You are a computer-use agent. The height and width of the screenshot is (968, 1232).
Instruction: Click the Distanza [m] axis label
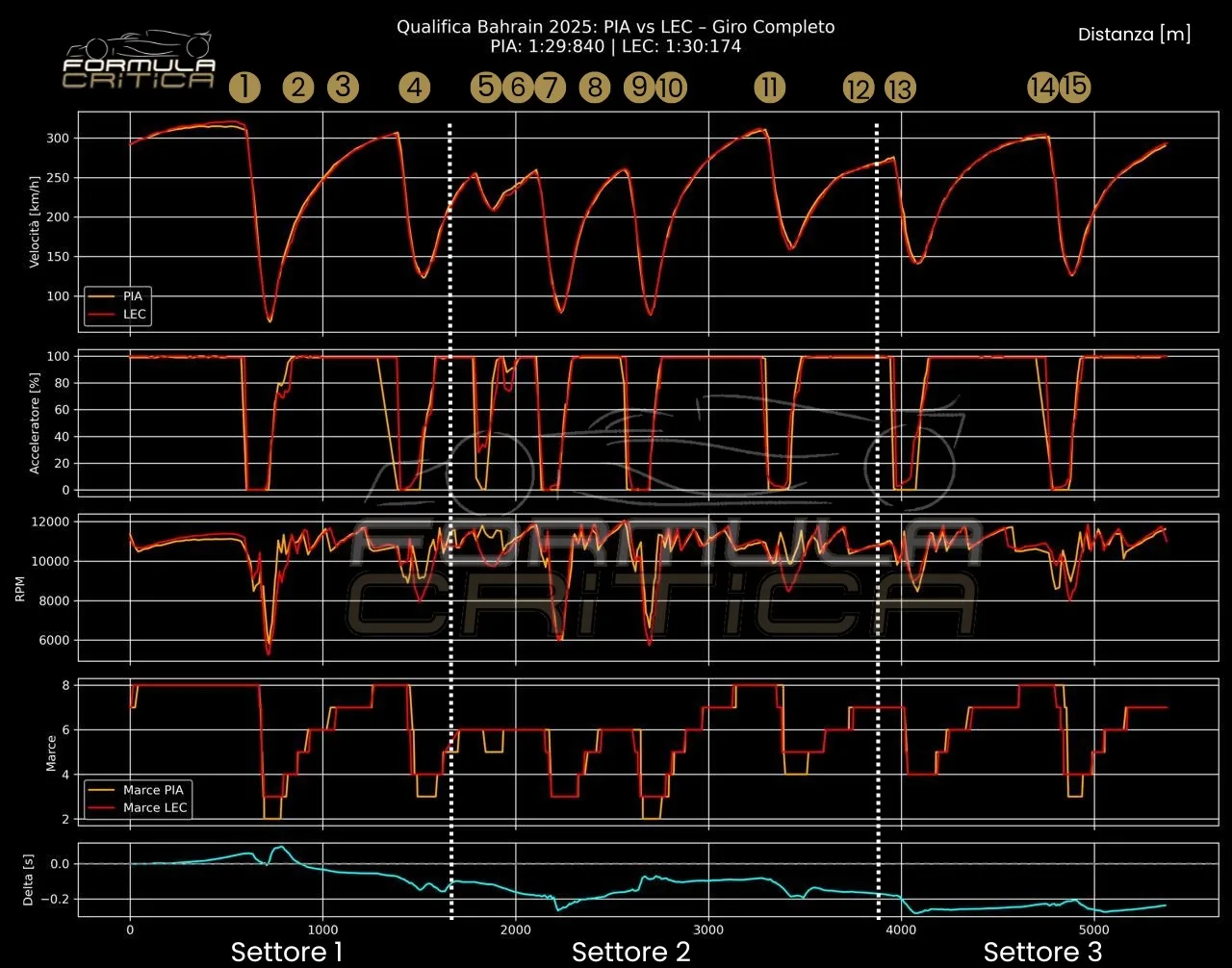(1134, 35)
